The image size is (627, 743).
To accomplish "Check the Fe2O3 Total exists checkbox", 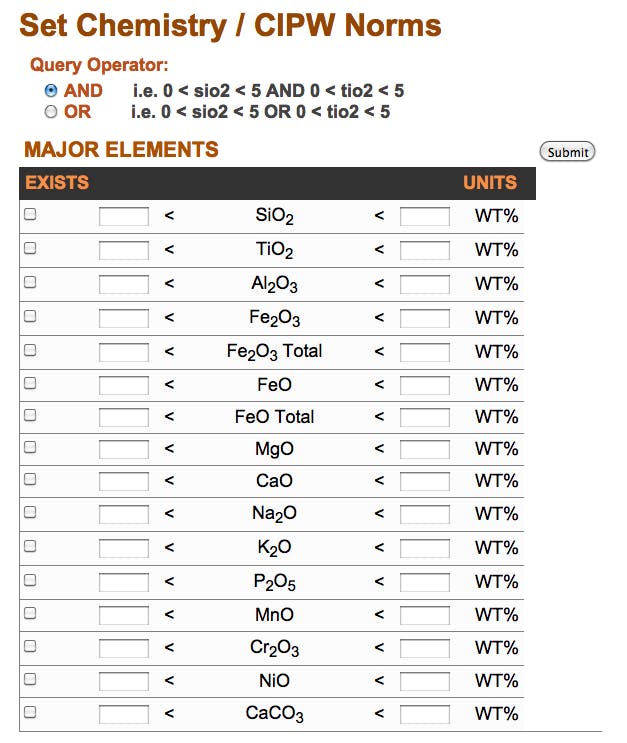I will coord(30,350).
